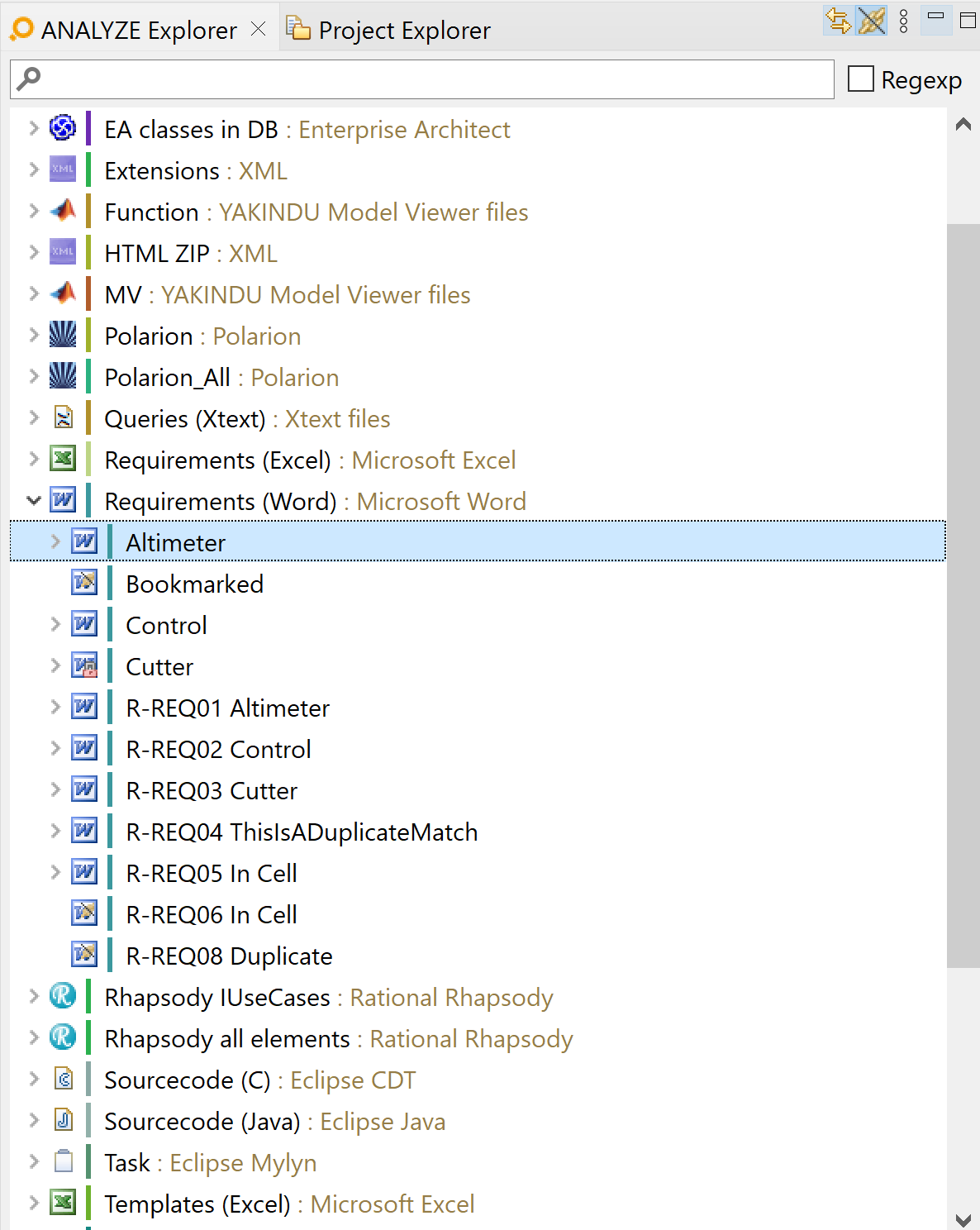Viewport: 980px width, 1230px height.
Task: Select the "Task" row label
Action: (127, 1163)
